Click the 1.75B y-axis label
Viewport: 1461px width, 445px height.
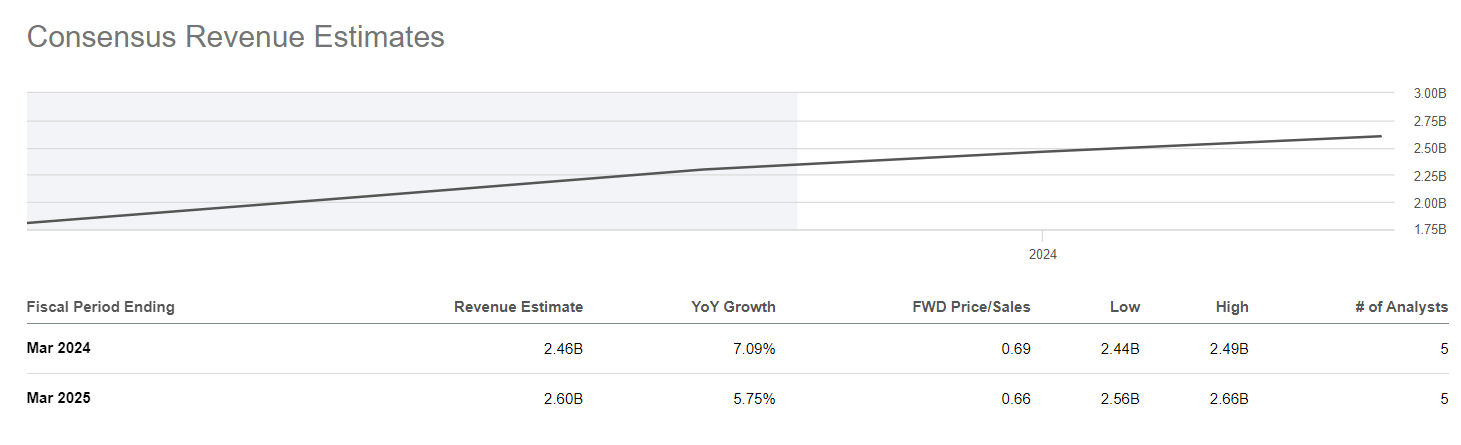(1429, 230)
